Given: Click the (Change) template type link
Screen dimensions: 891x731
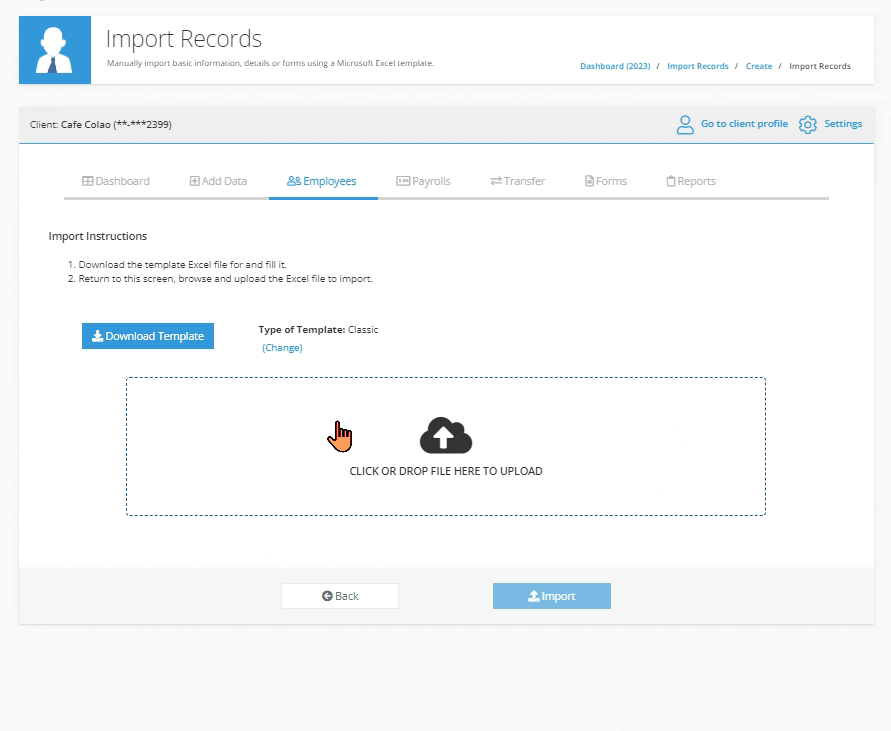Looking at the screenshot, I should 282,347.
